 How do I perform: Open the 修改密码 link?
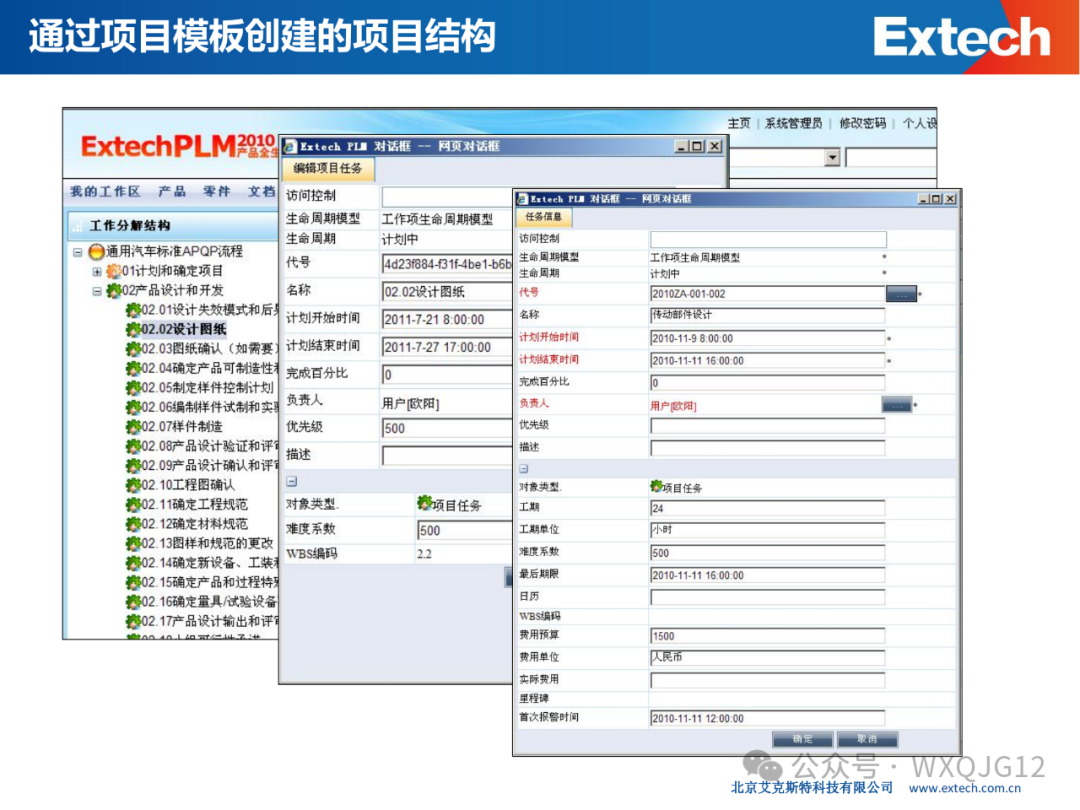point(862,123)
